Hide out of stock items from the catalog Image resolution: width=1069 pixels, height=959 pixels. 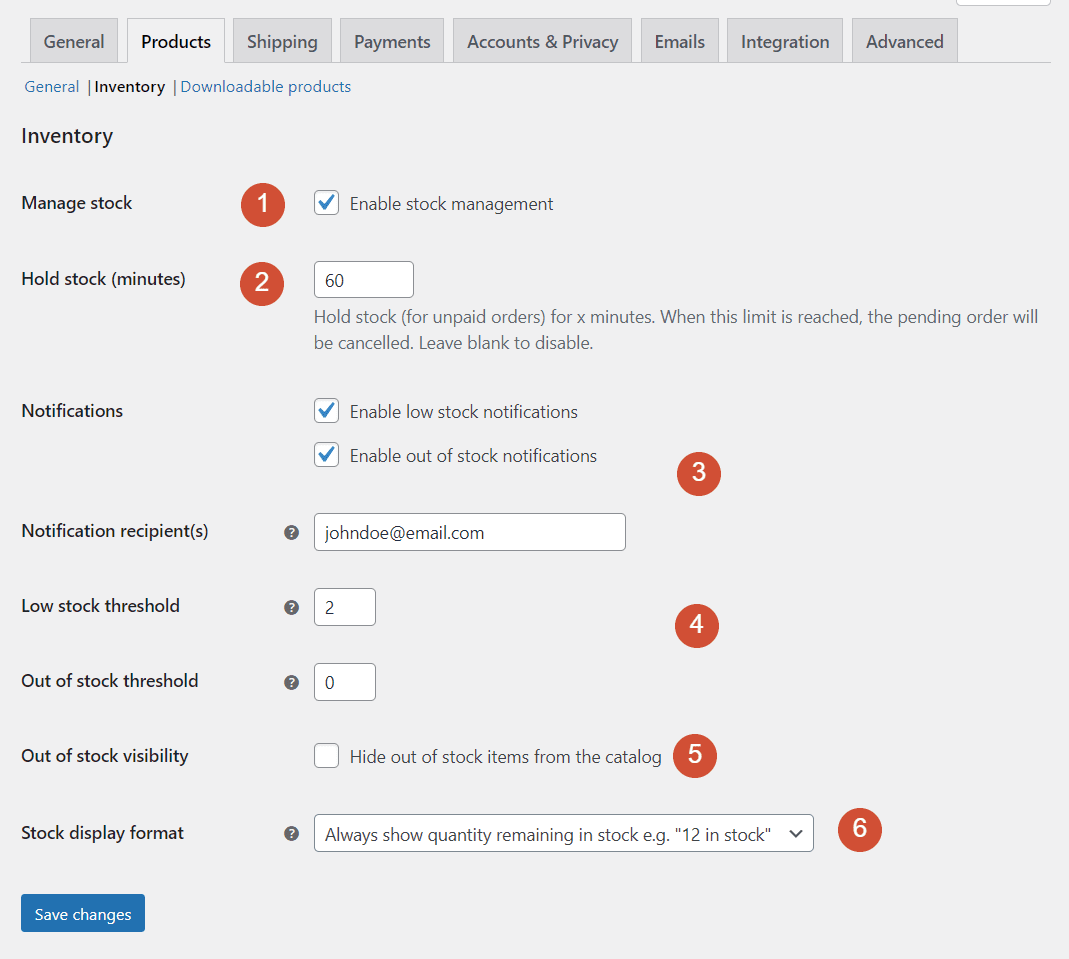[326, 756]
